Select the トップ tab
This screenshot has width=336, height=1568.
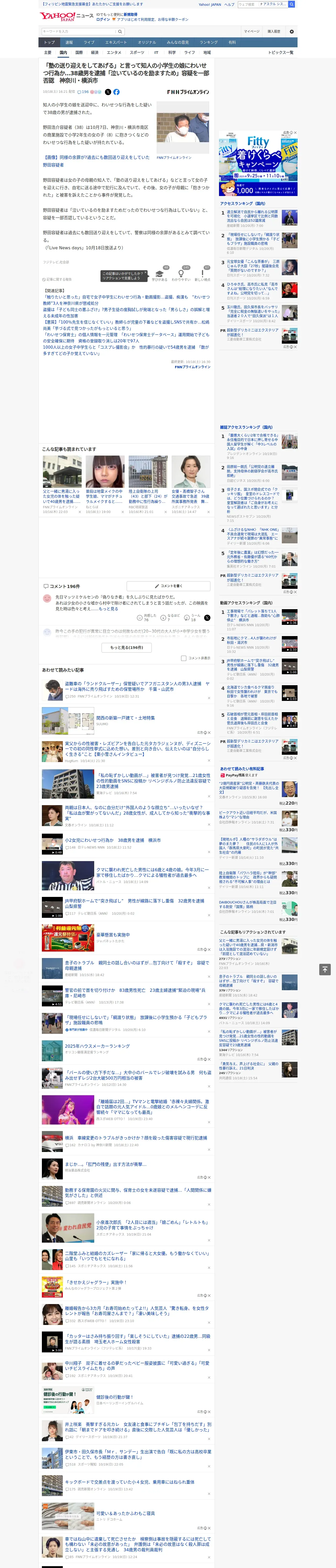[49, 42]
